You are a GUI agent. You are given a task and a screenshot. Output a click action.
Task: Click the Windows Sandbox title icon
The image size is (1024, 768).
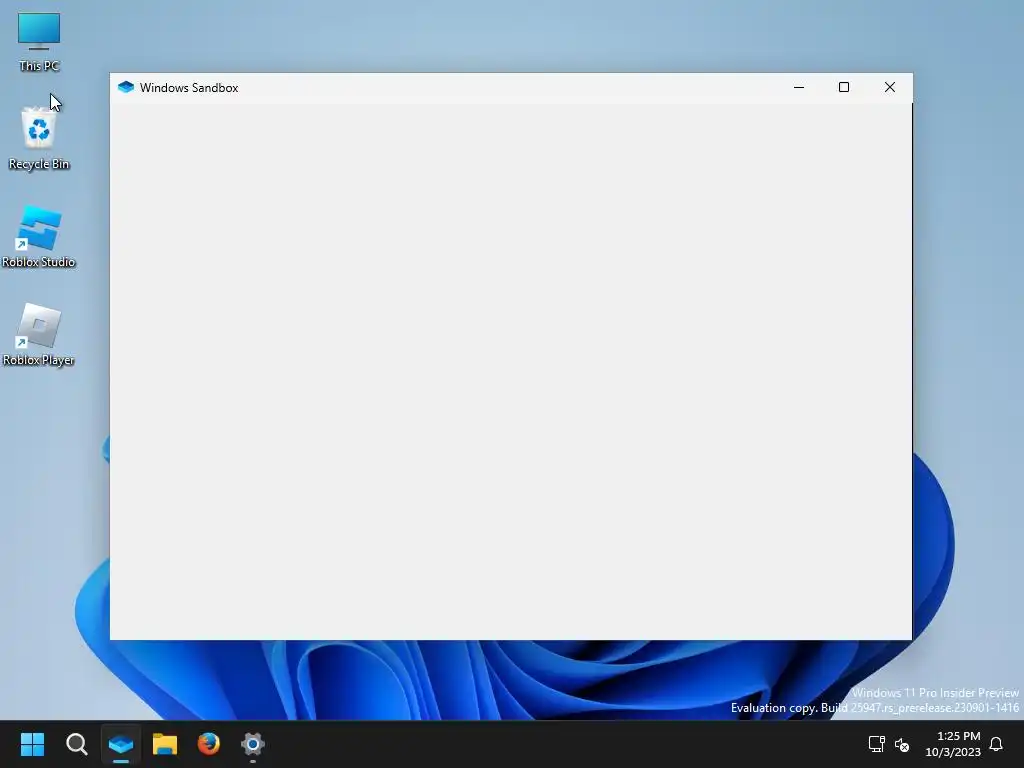[125, 88]
